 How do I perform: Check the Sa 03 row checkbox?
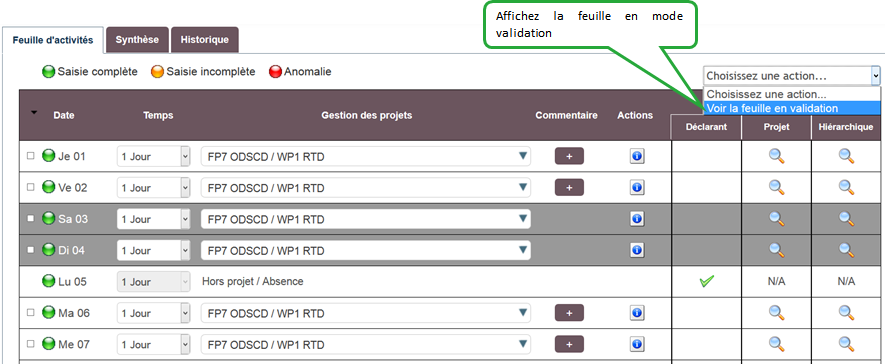pos(31,219)
